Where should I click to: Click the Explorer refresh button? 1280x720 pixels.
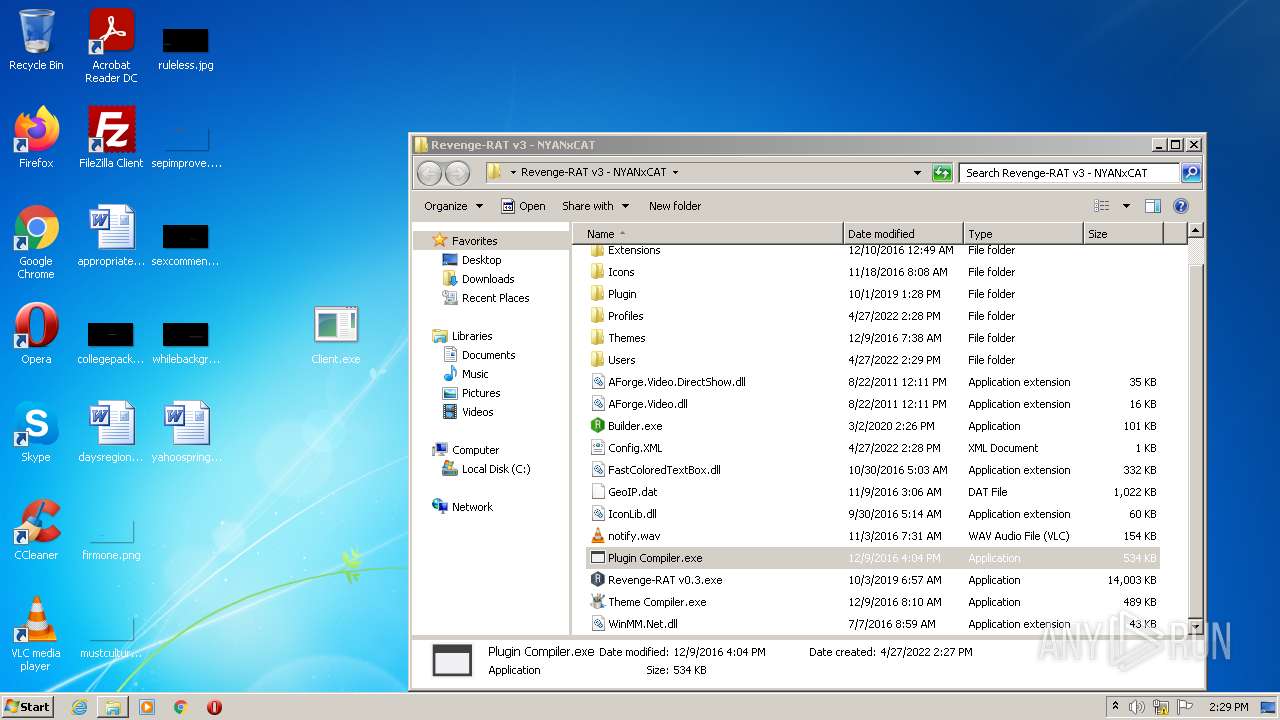pyautogui.click(x=942, y=173)
